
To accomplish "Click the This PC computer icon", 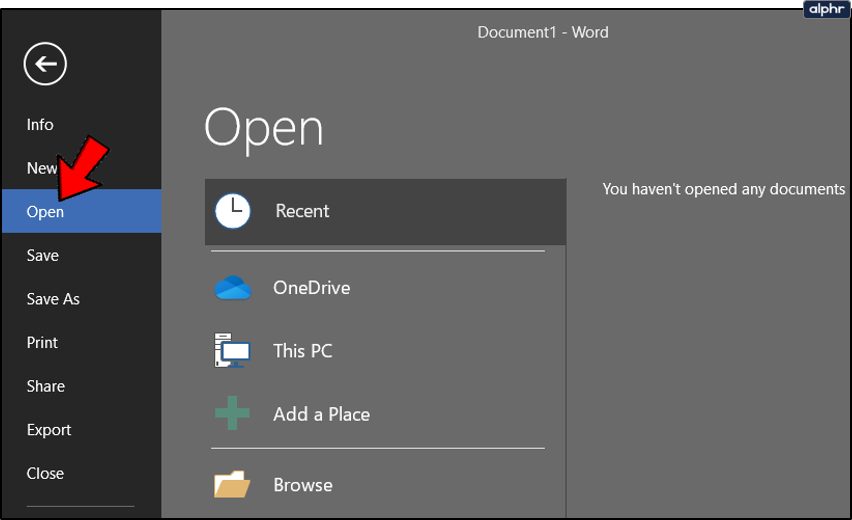I will (232, 350).
